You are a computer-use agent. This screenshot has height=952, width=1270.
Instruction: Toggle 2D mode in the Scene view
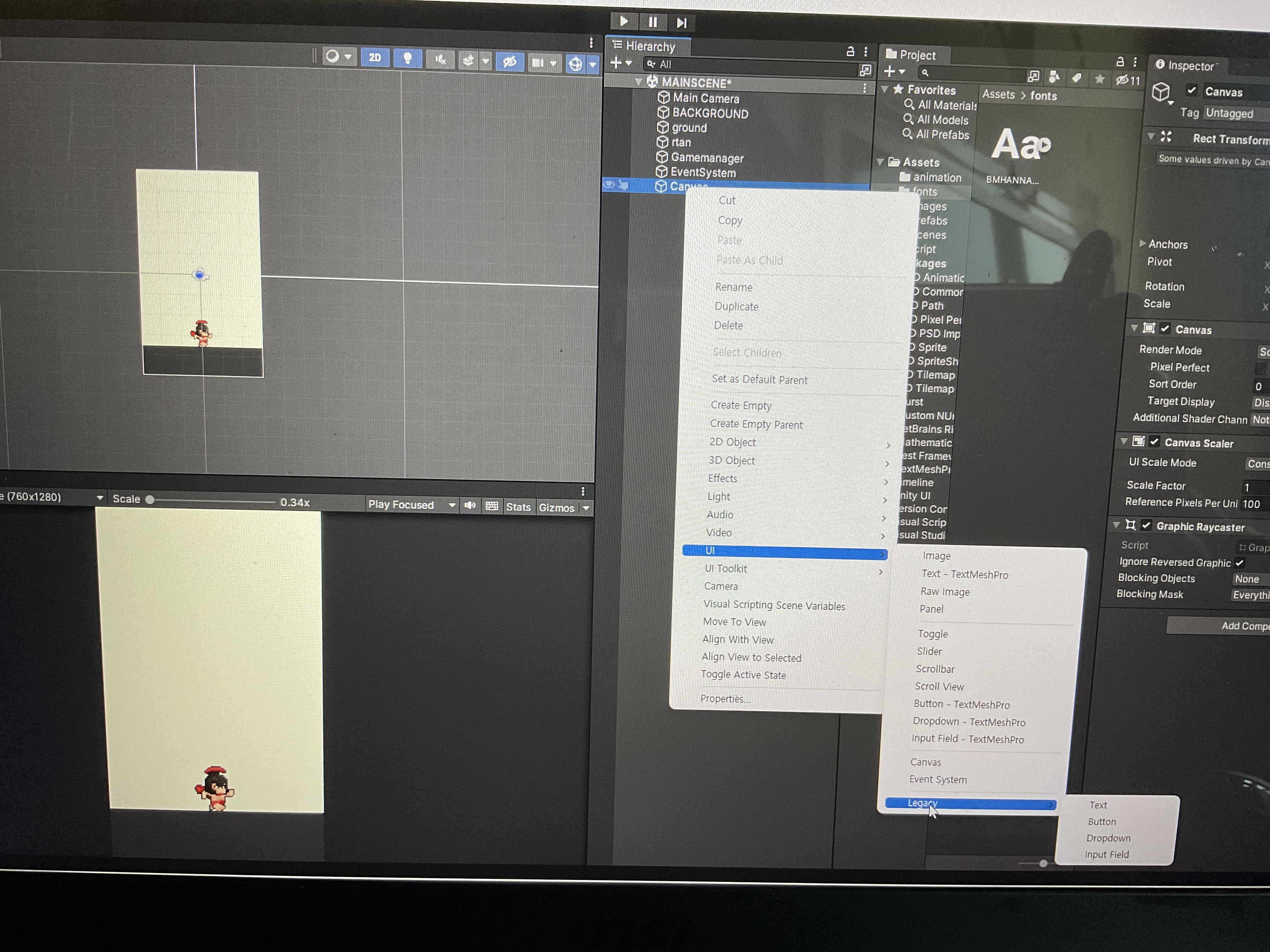[x=375, y=57]
